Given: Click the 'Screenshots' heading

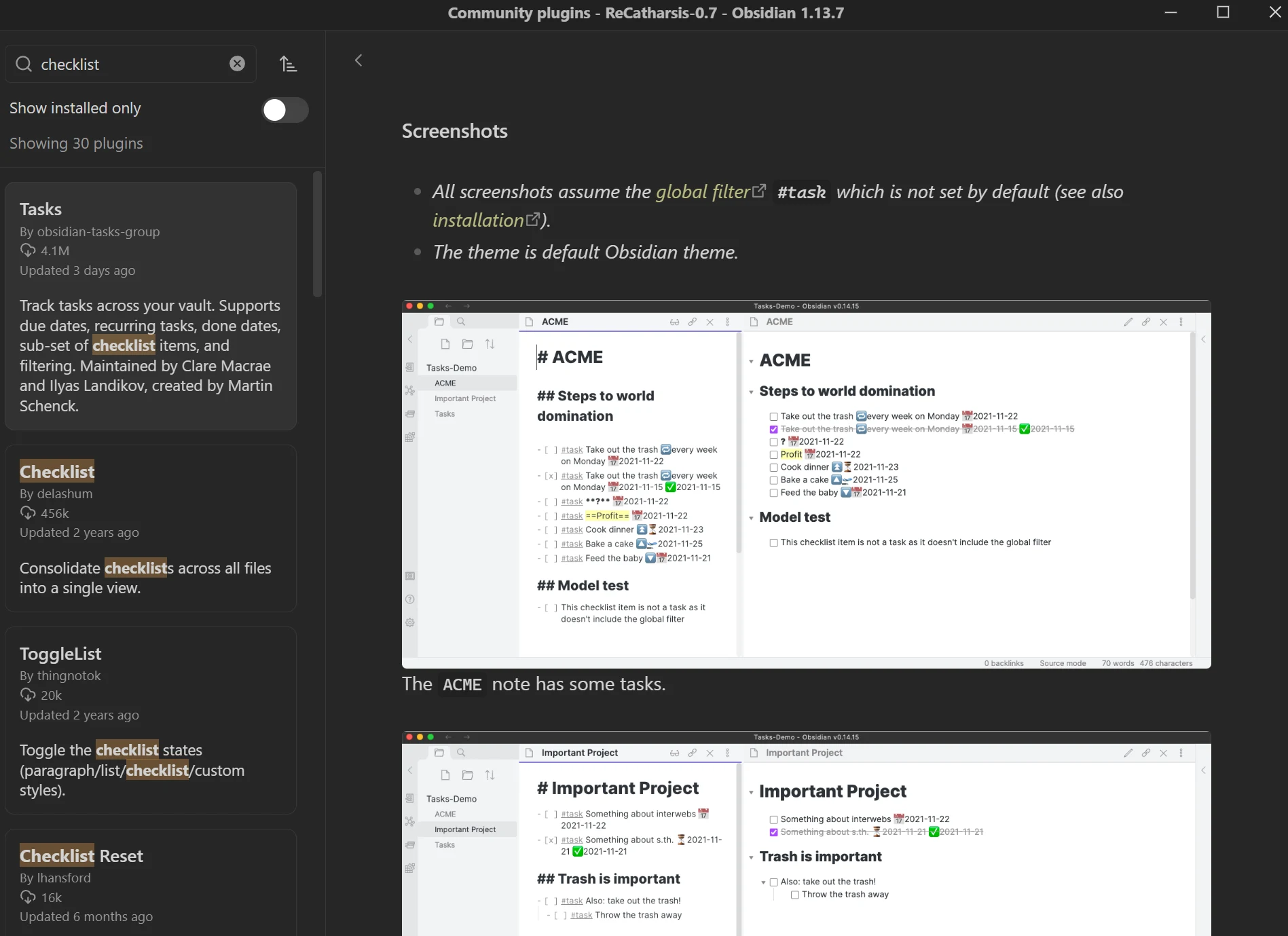Looking at the screenshot, I should click(454, 131).
